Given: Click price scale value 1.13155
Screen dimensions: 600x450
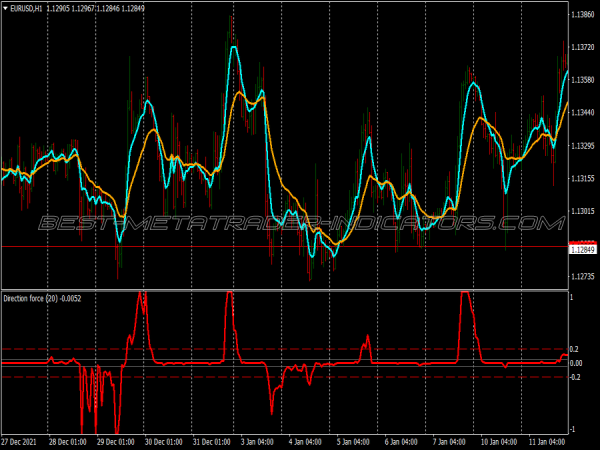Looking at the screenshot, I should 582,178.
